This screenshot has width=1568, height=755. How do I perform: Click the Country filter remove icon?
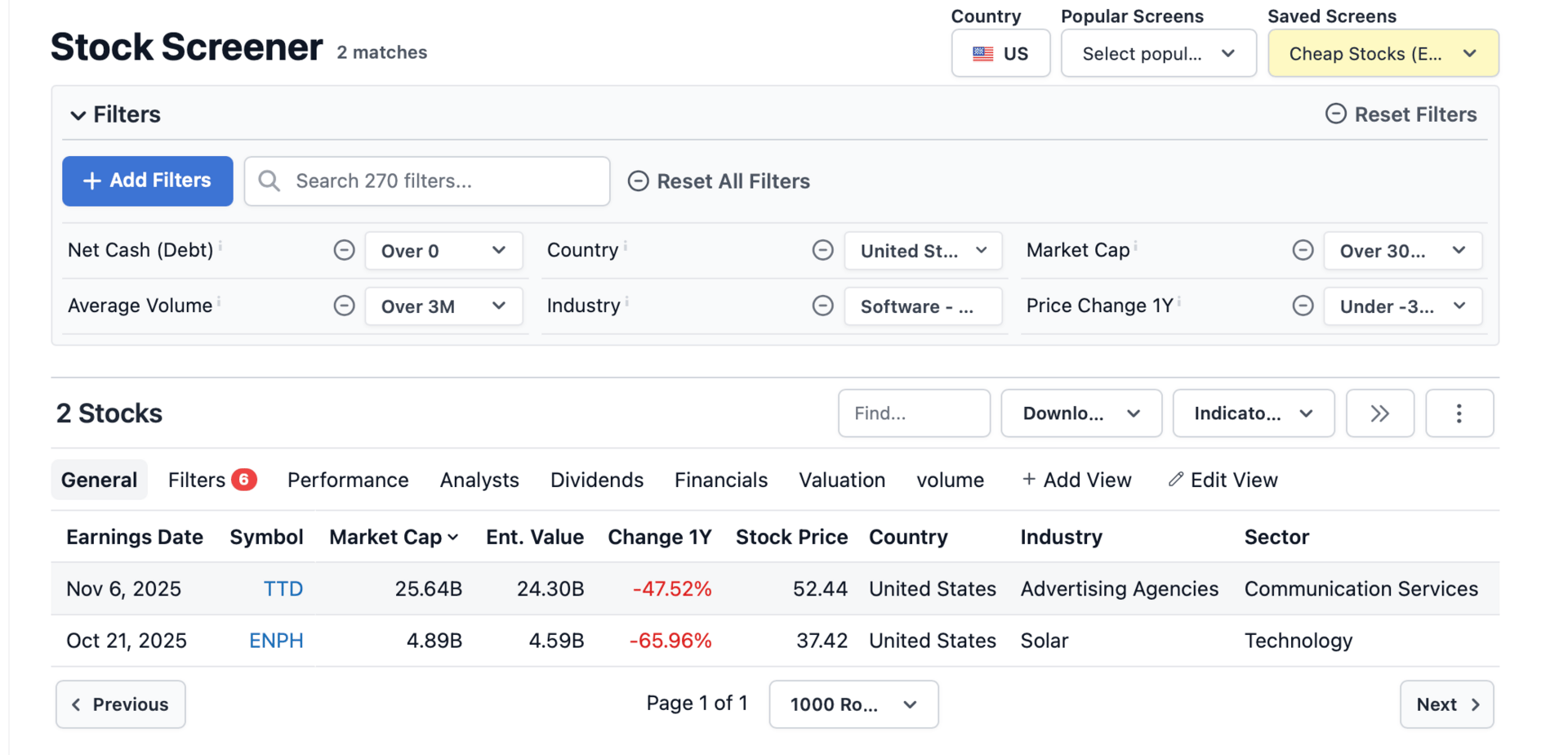click(x=823, y=250)
